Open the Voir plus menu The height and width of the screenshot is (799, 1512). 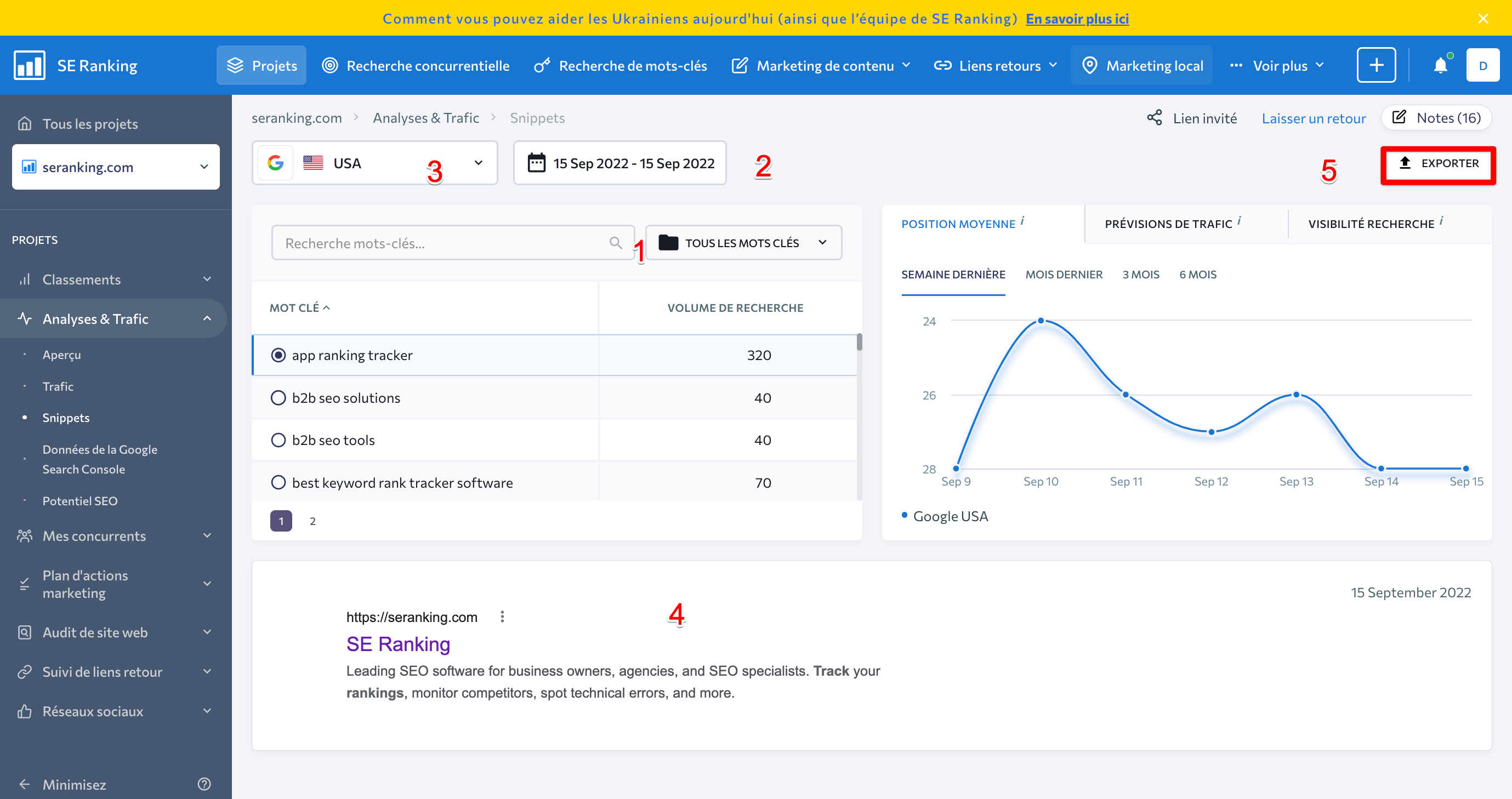click(x=1277, y=65)
